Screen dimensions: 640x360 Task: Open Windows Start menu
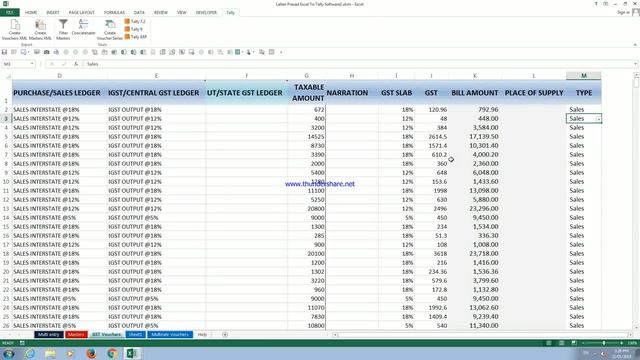(8, 353)
